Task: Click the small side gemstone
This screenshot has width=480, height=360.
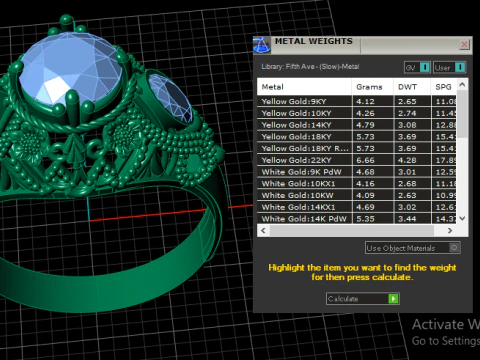Action: point(170,98)
